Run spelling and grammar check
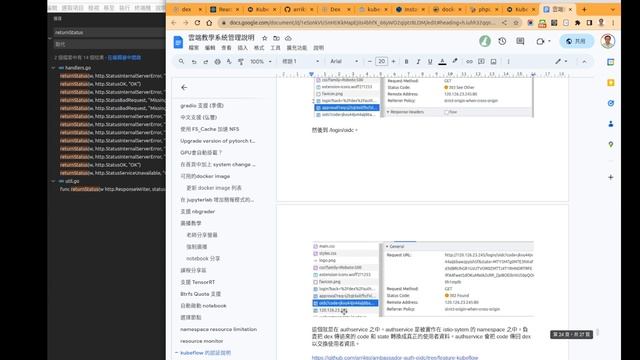640x360 pixels. pos(229,62)
